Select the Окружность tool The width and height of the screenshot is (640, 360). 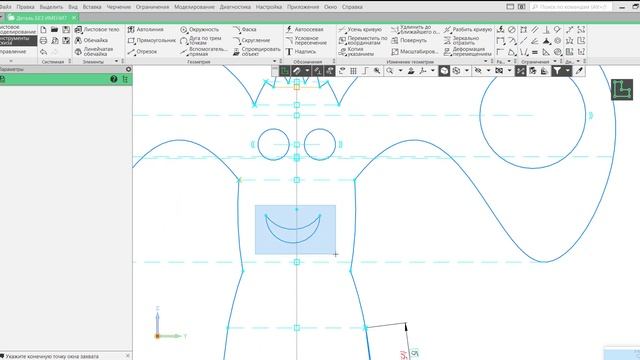point(200,29)
